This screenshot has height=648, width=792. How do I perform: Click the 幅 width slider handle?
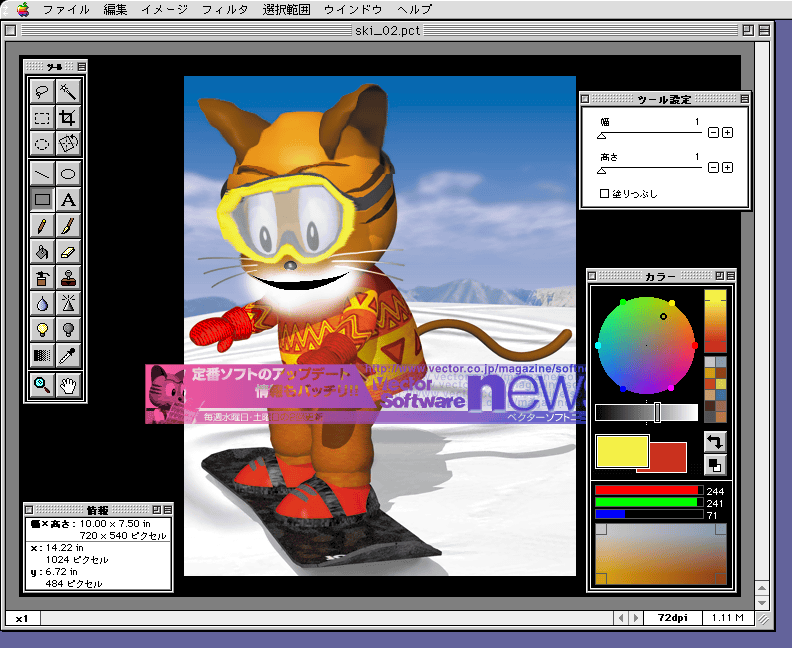coord(602,135)
